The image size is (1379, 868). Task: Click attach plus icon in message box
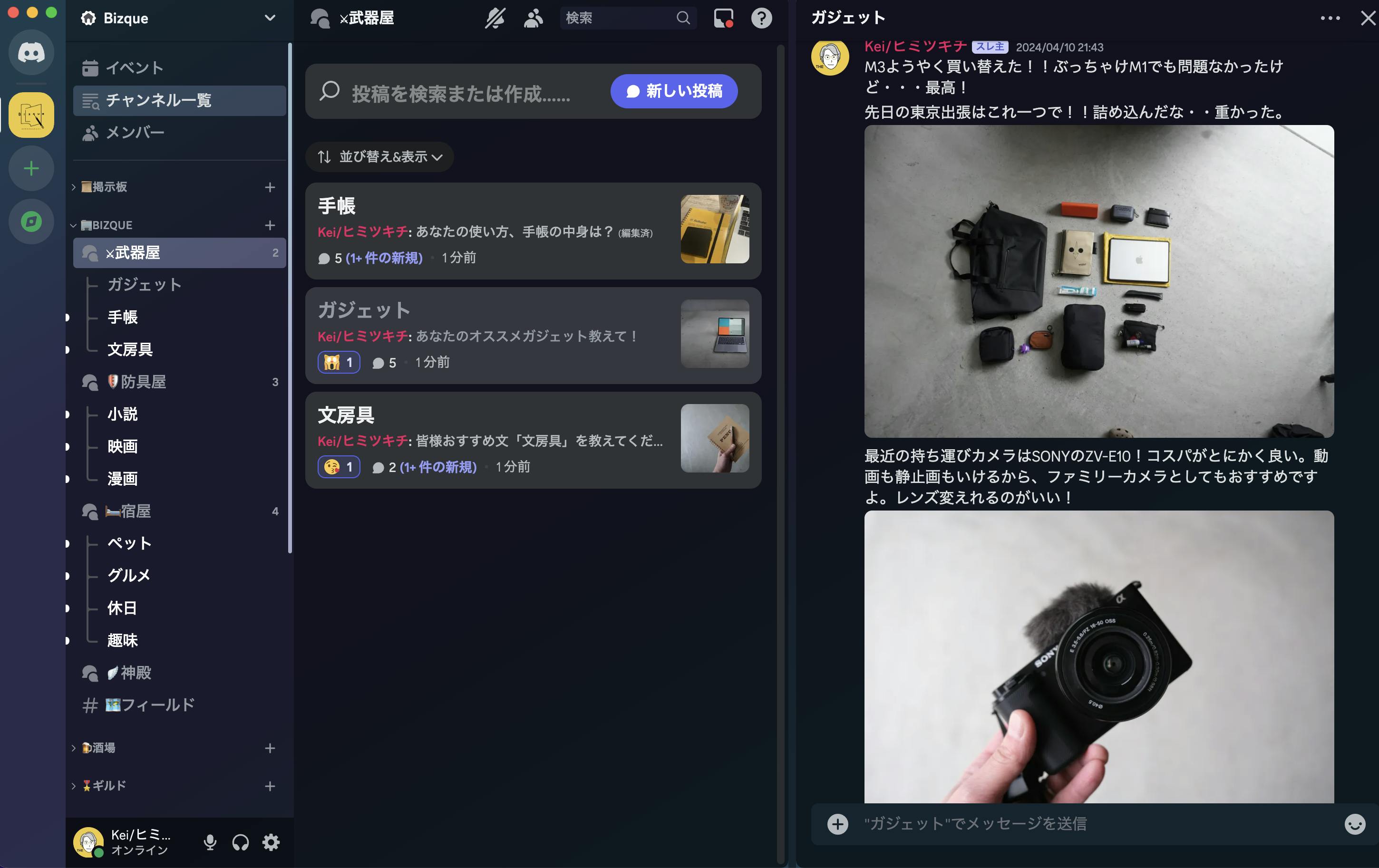837,824
